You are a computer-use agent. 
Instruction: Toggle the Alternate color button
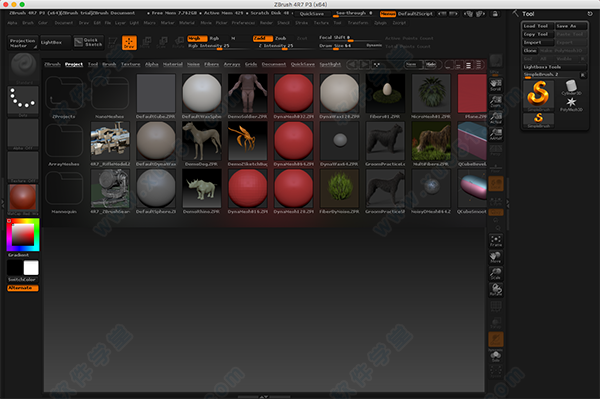click(x=23, y=288)
